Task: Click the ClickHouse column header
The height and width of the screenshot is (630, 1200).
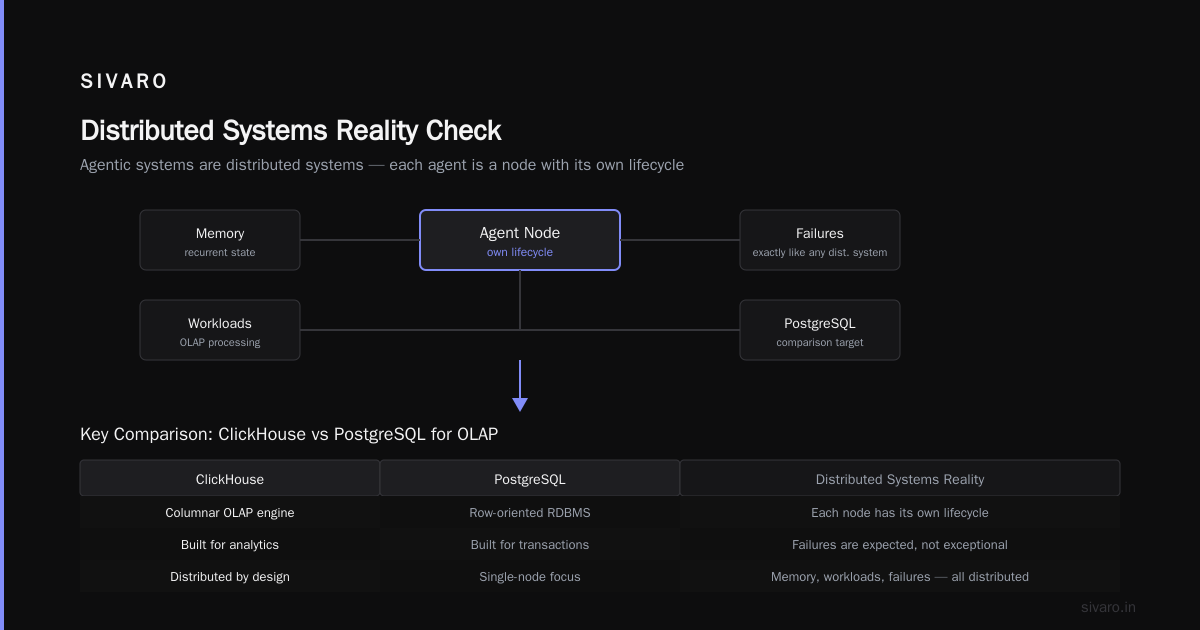Action: tap(230, 478)
